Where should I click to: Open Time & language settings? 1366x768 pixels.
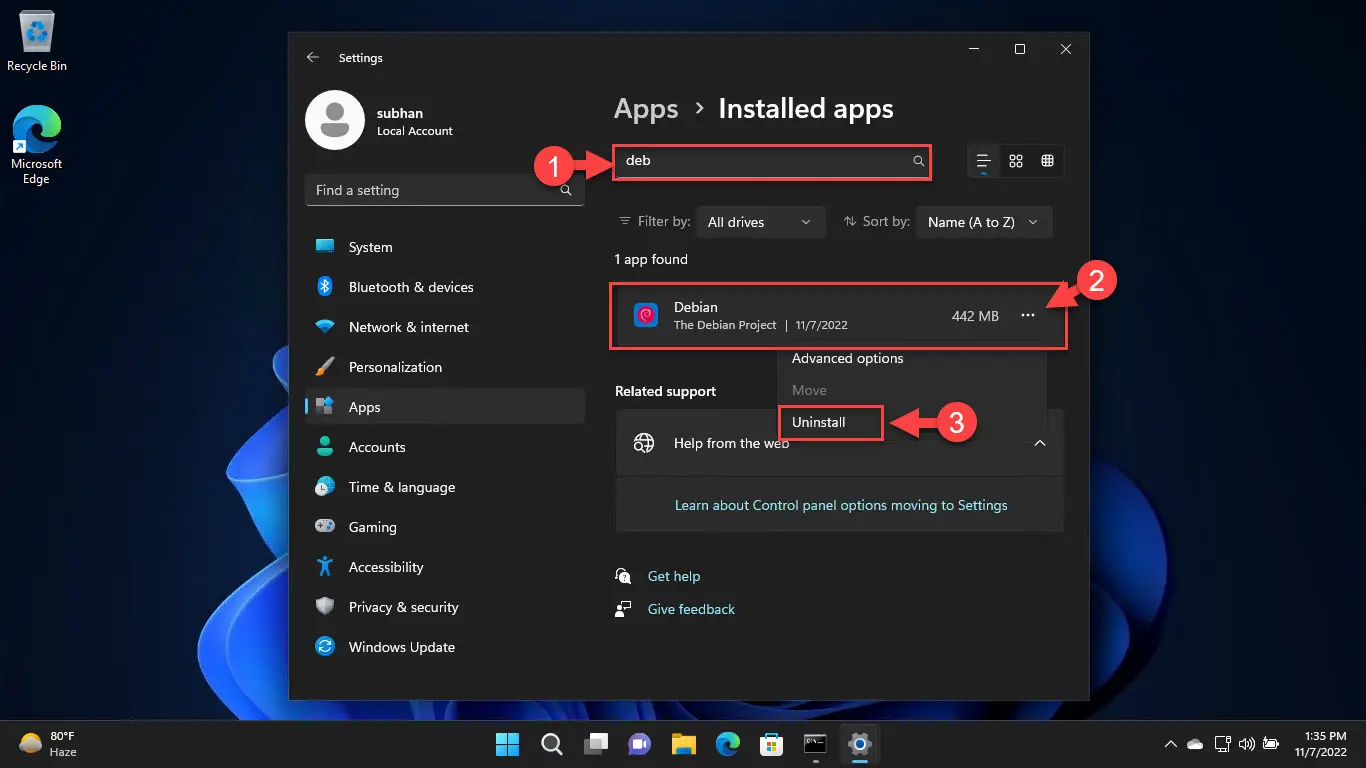coord(445,487)
